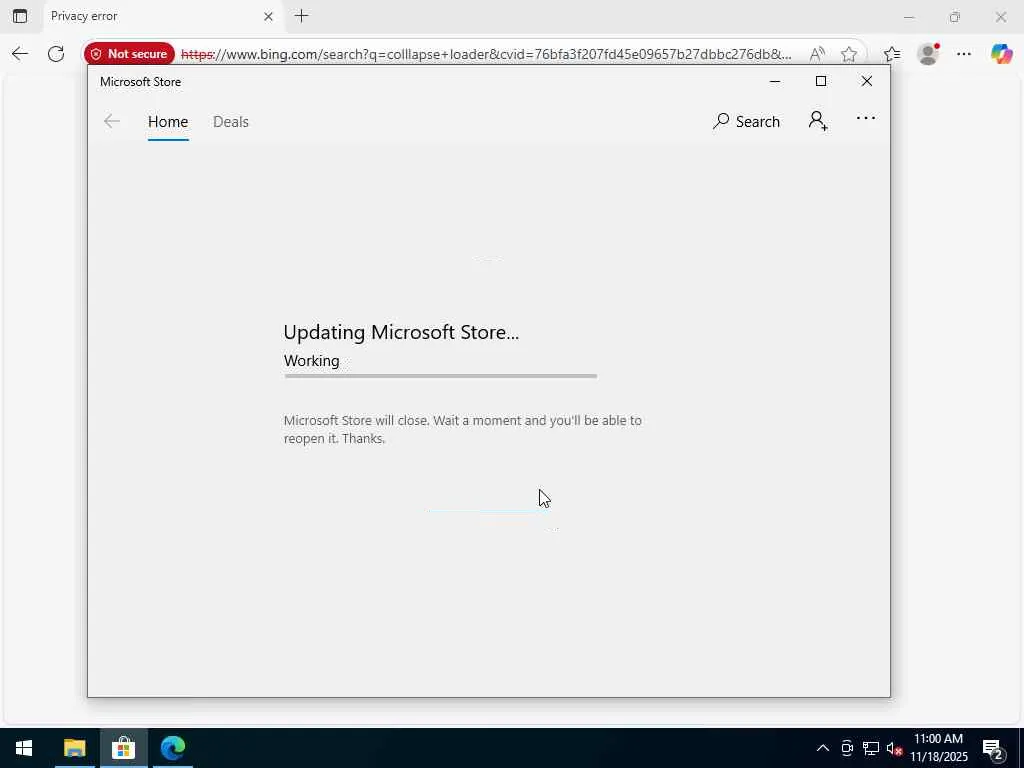Open a new tab in Edge

coord(302,16)
